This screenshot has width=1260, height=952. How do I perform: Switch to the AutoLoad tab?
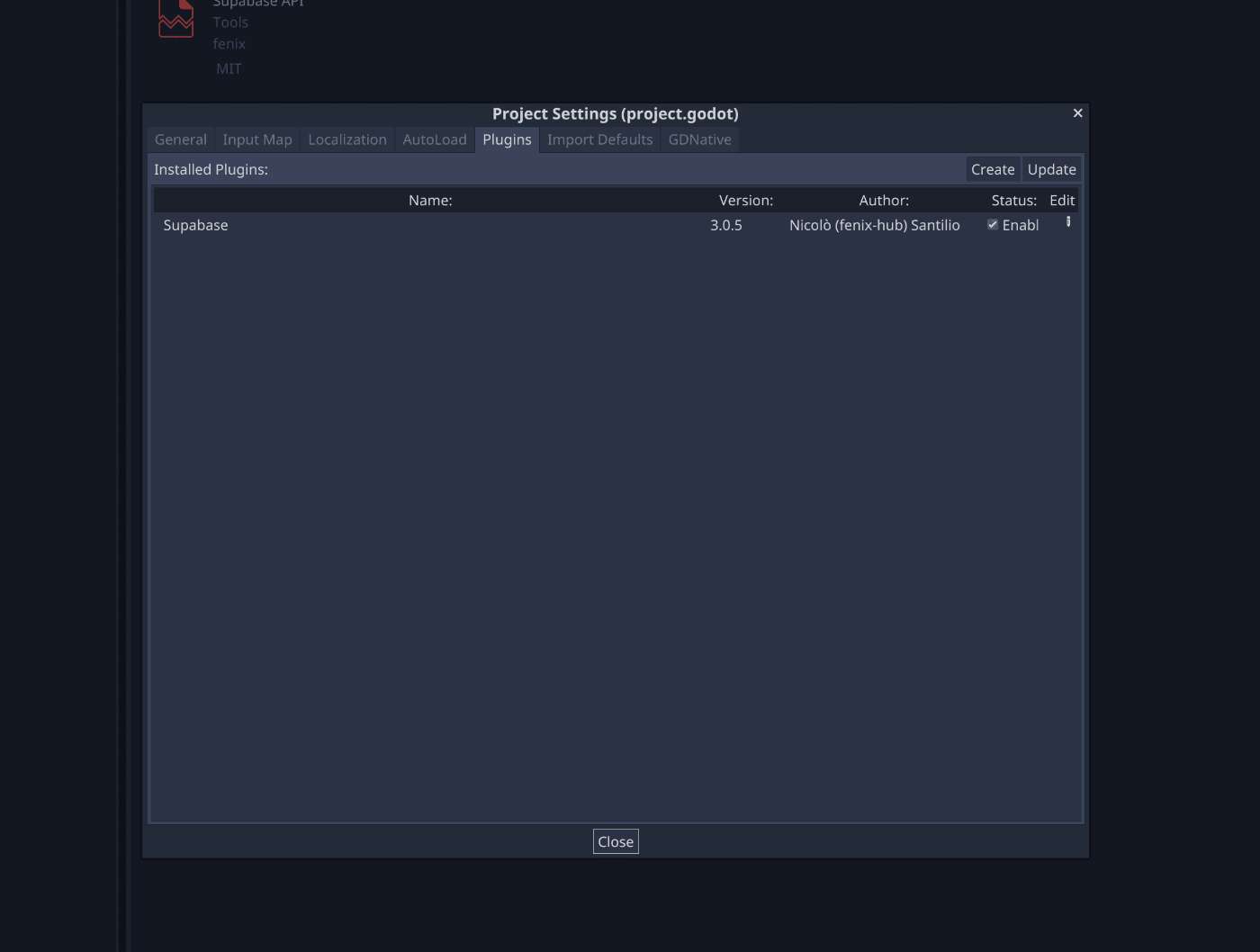[x=435, y=139]
